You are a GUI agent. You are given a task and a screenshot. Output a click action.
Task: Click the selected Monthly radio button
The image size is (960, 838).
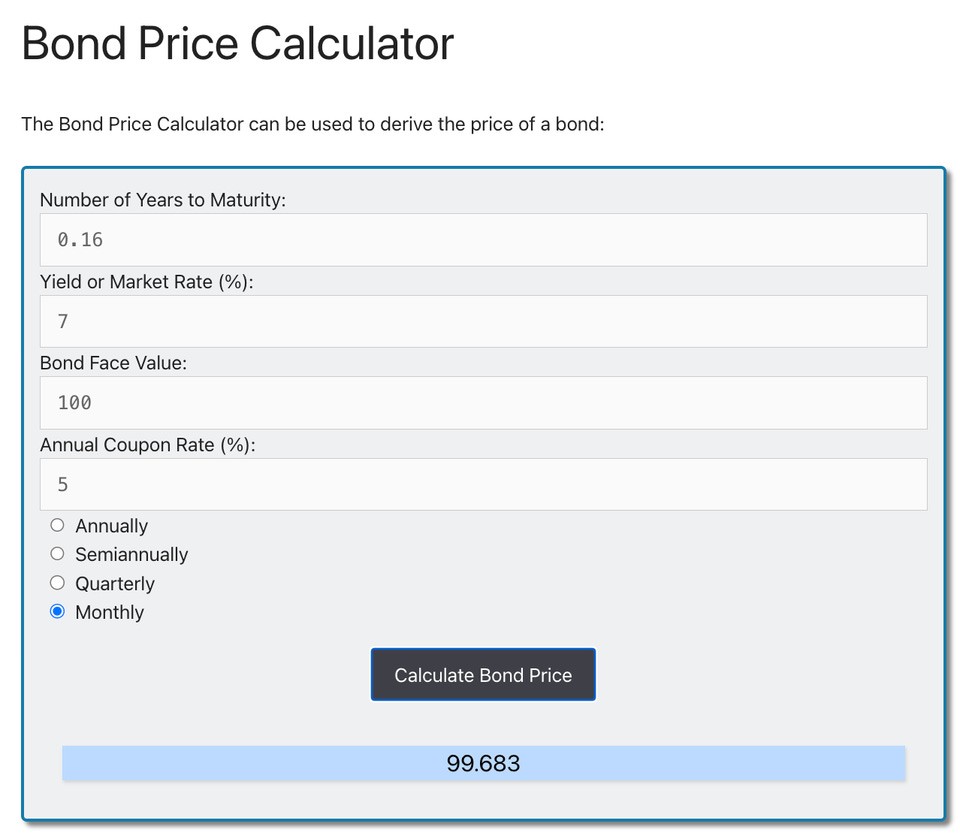click(57, 611)
